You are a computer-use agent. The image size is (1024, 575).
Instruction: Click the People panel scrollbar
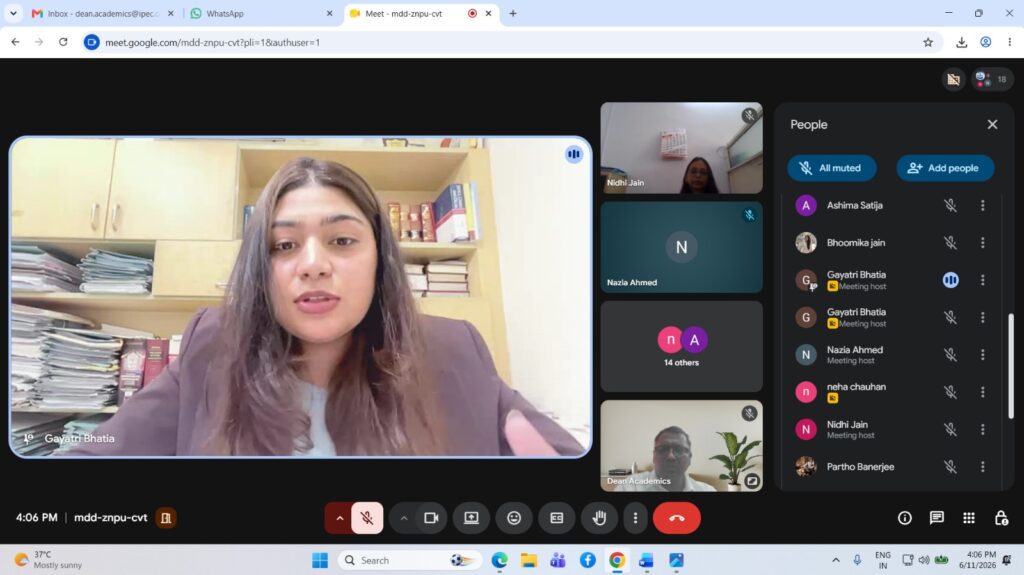[x=1010, y=366]
